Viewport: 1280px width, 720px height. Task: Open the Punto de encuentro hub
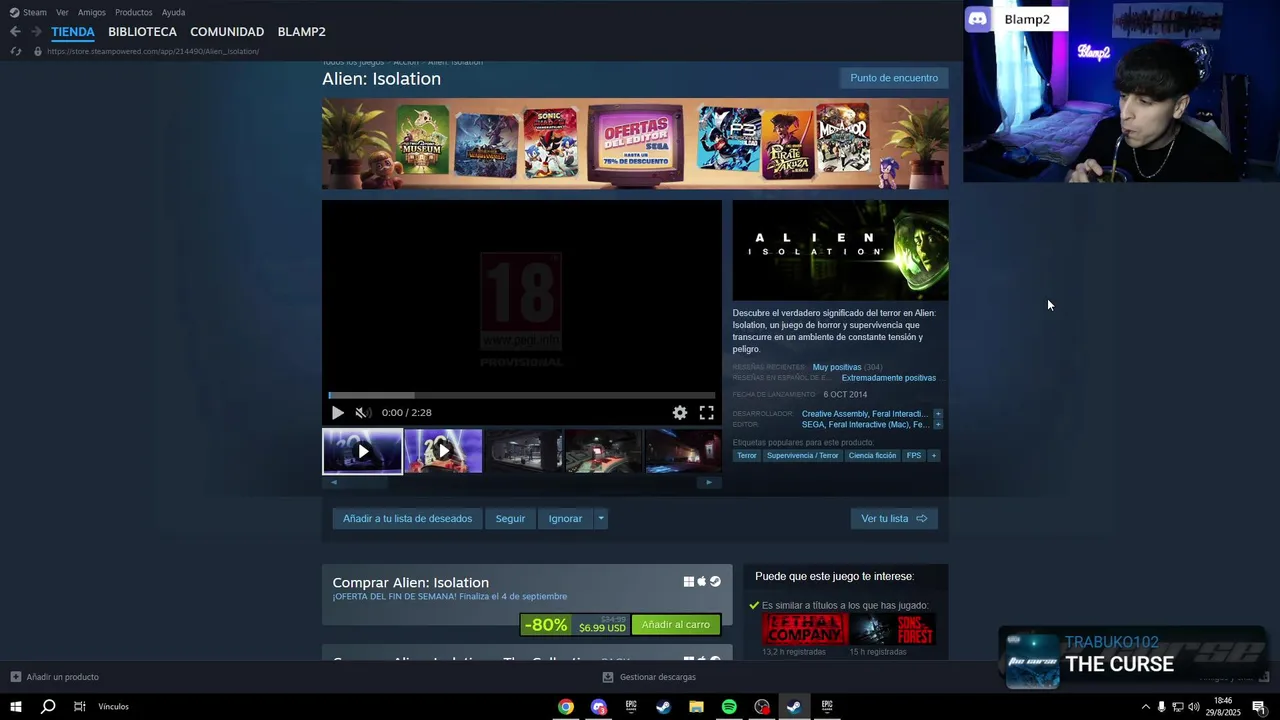click(x=894, y=78)
